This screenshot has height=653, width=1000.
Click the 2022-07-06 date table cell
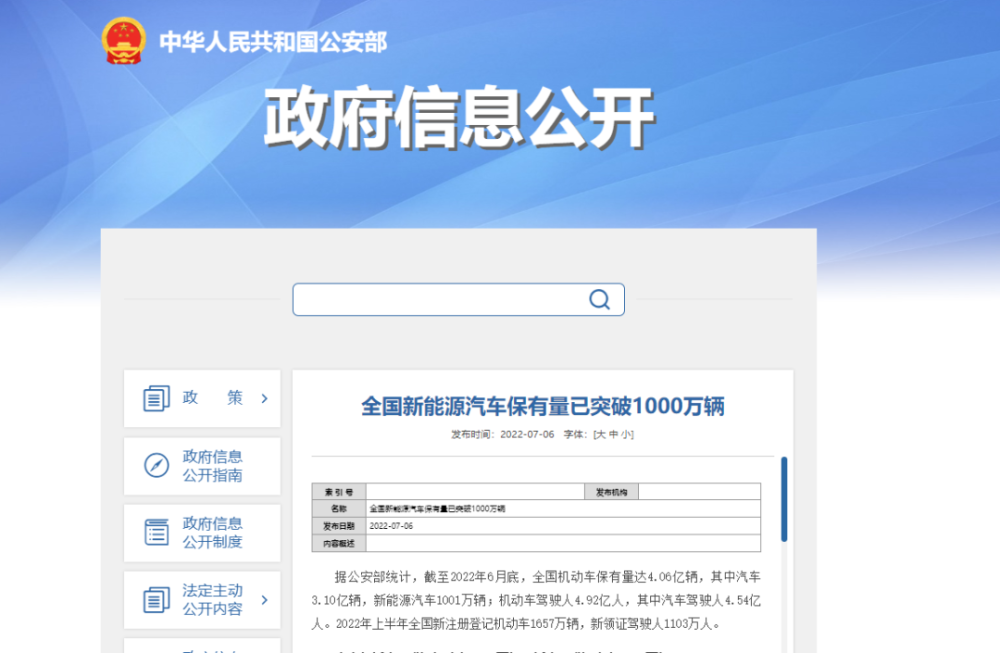point(563,526)
